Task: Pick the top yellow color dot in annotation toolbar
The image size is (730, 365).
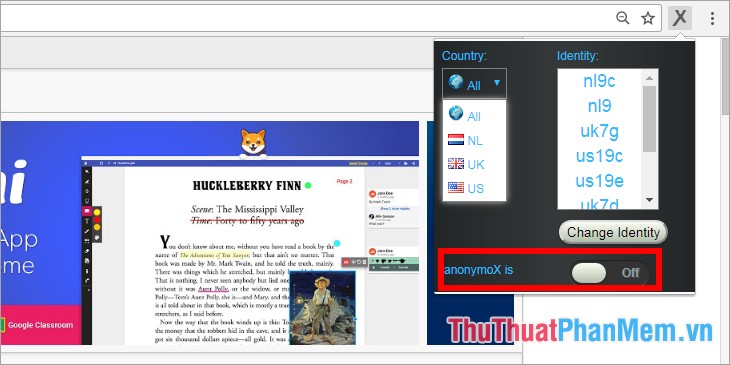Action: [x=97, y=212]
